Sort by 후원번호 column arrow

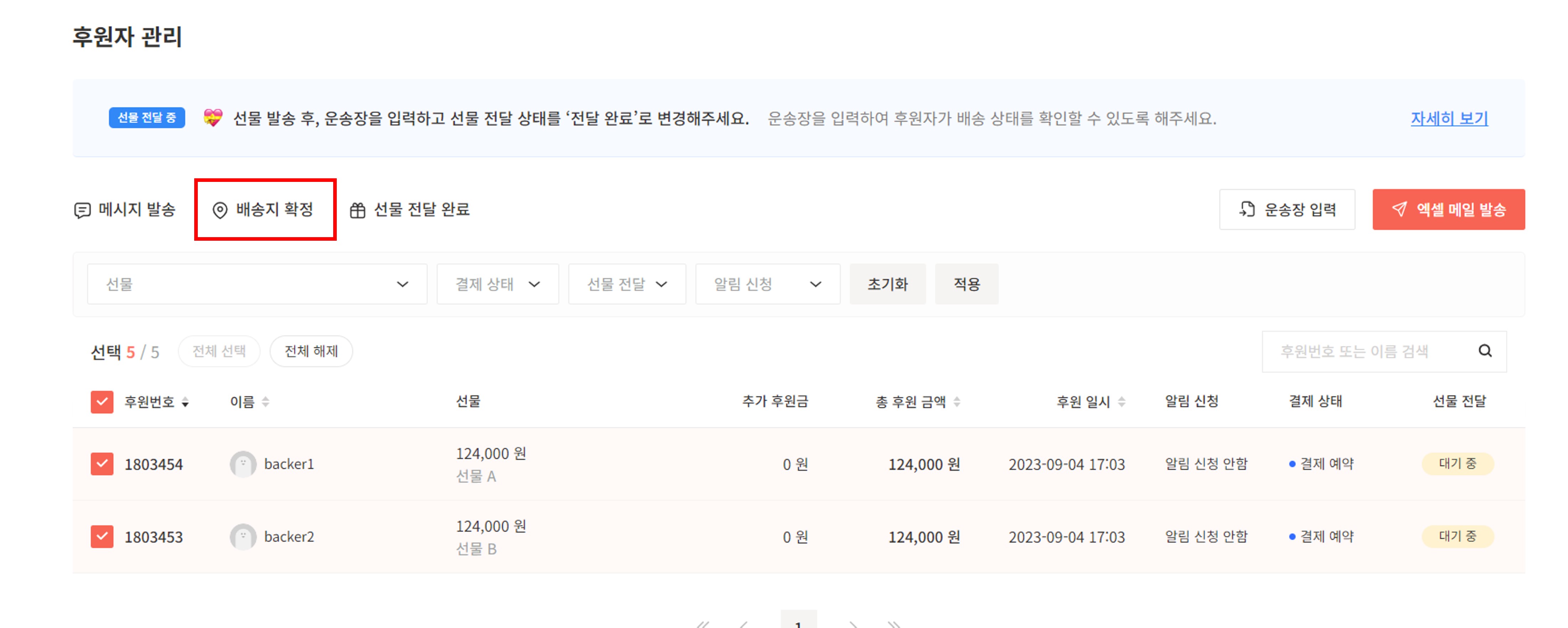click(x=185, y=402)
